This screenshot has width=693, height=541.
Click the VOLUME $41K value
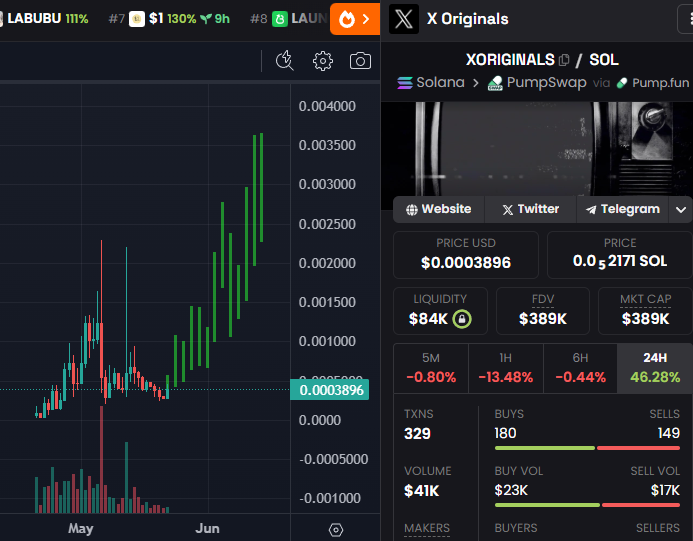pyautogui.click(x=422, y=491)
